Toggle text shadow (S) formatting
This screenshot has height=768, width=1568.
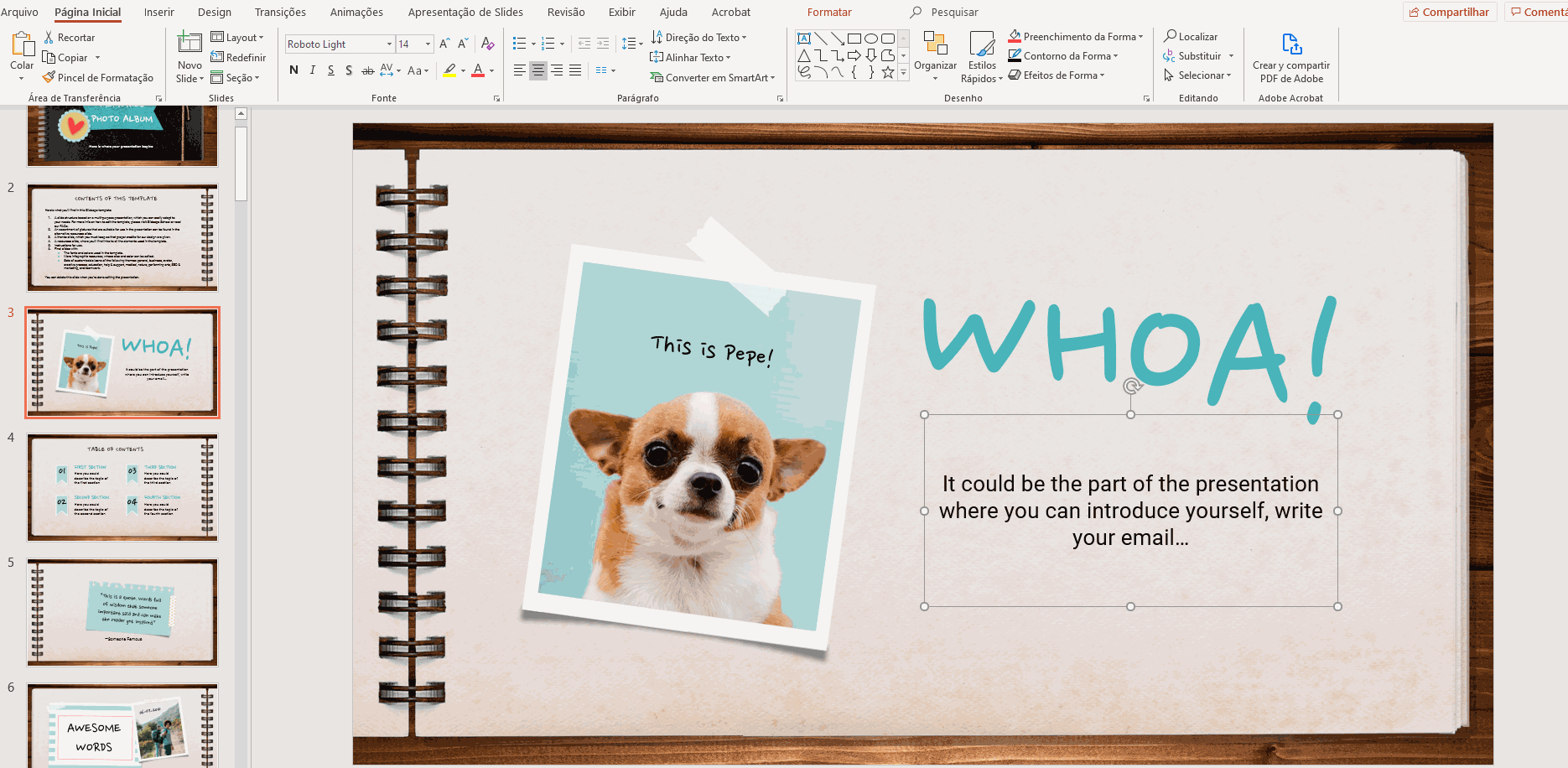coord(349,70)
